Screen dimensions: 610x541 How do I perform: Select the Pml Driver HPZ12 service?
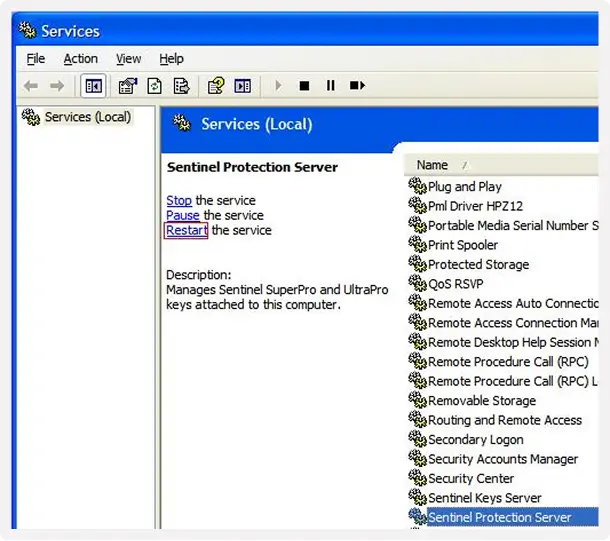point(475,206)
